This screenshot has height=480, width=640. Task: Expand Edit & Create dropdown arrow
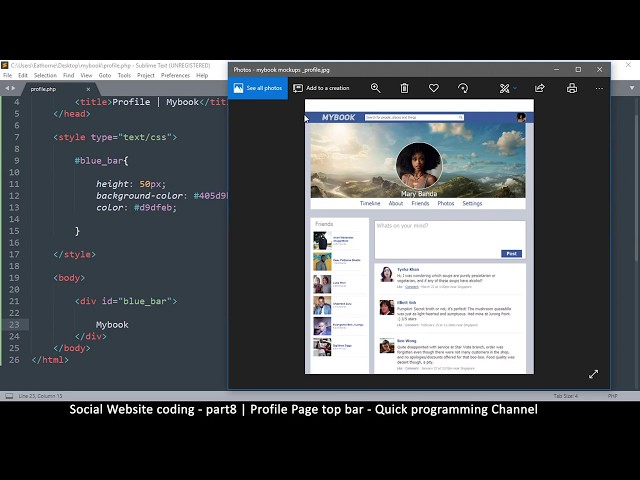click(515, 88)
